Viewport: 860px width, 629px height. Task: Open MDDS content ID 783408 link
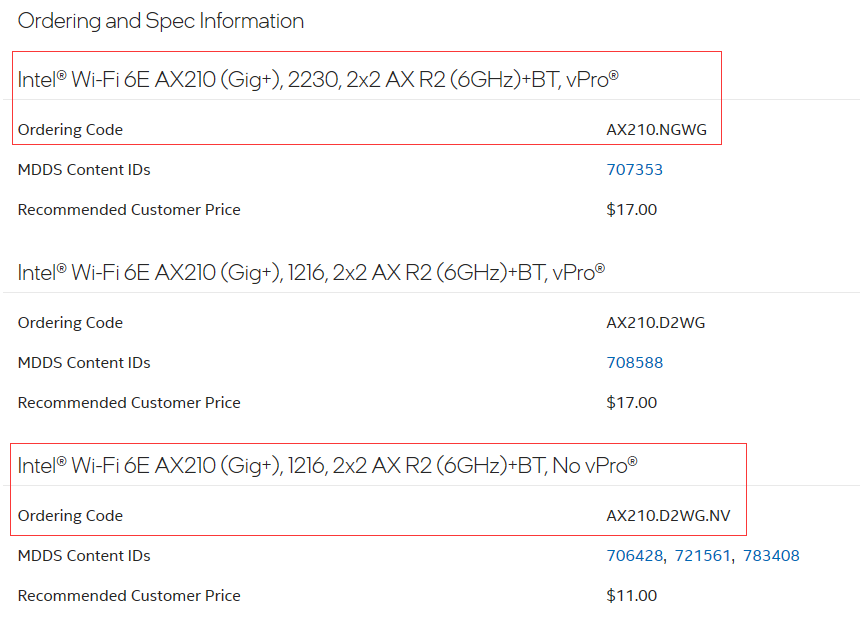771,556
